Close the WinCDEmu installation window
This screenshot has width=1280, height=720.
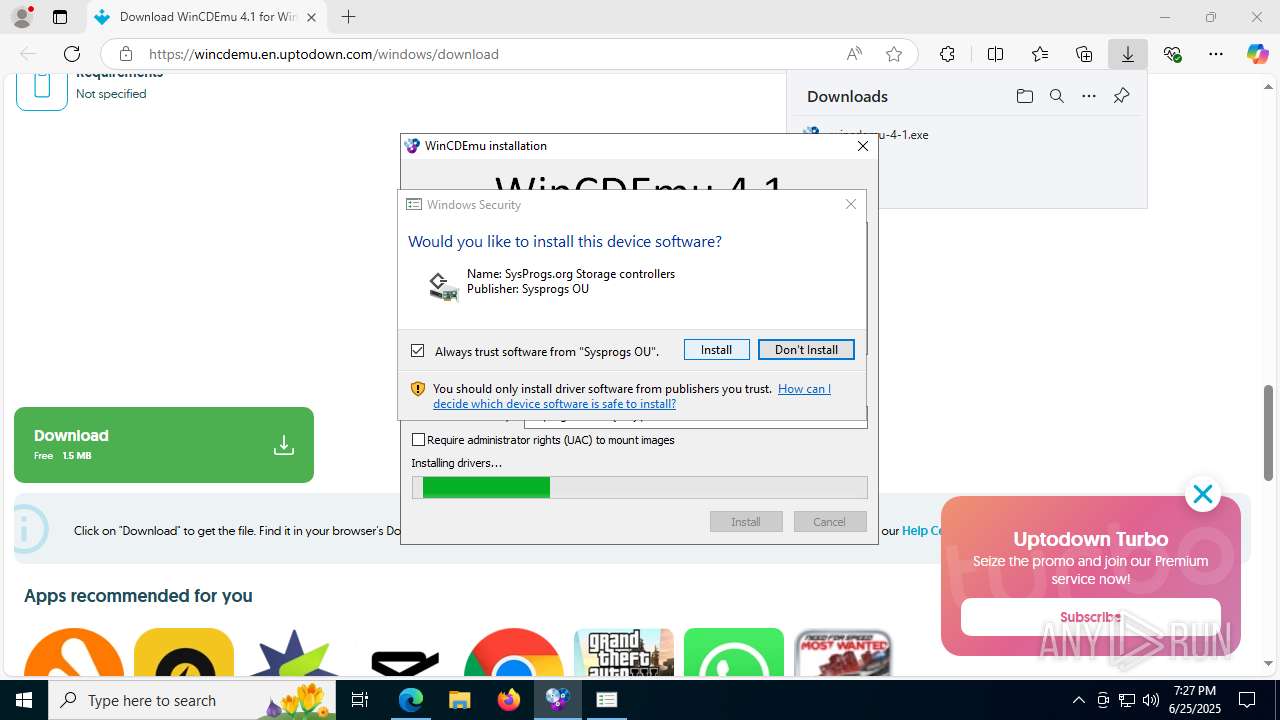(863, 146)
